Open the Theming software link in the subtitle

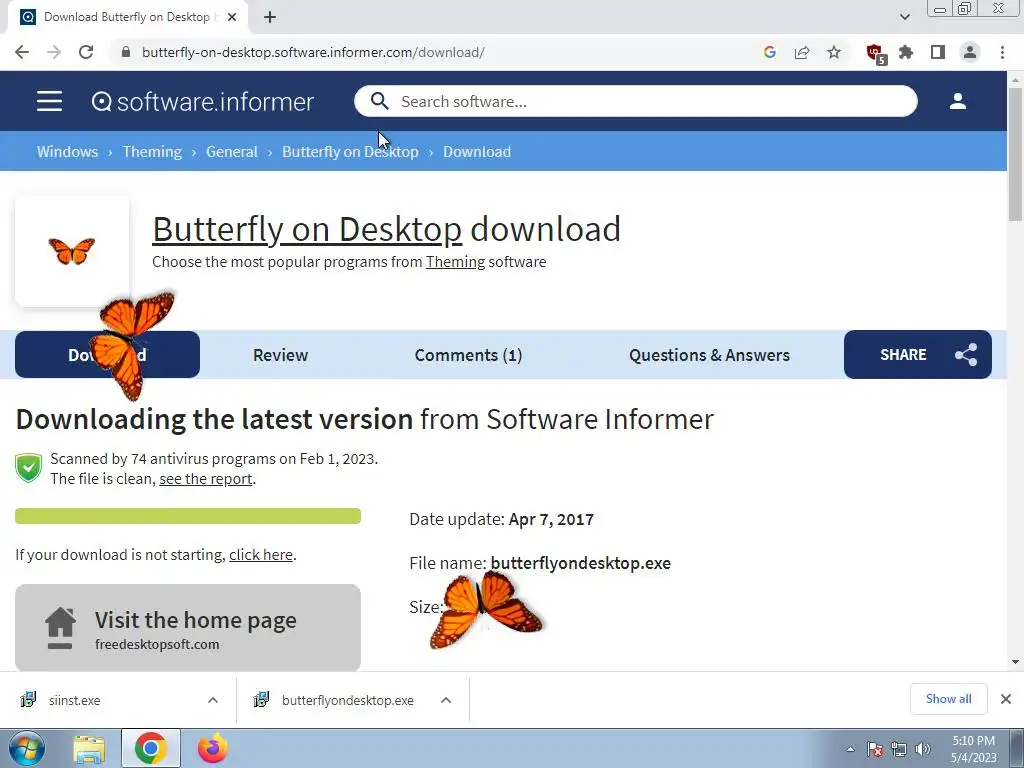(x=455, y=262)
